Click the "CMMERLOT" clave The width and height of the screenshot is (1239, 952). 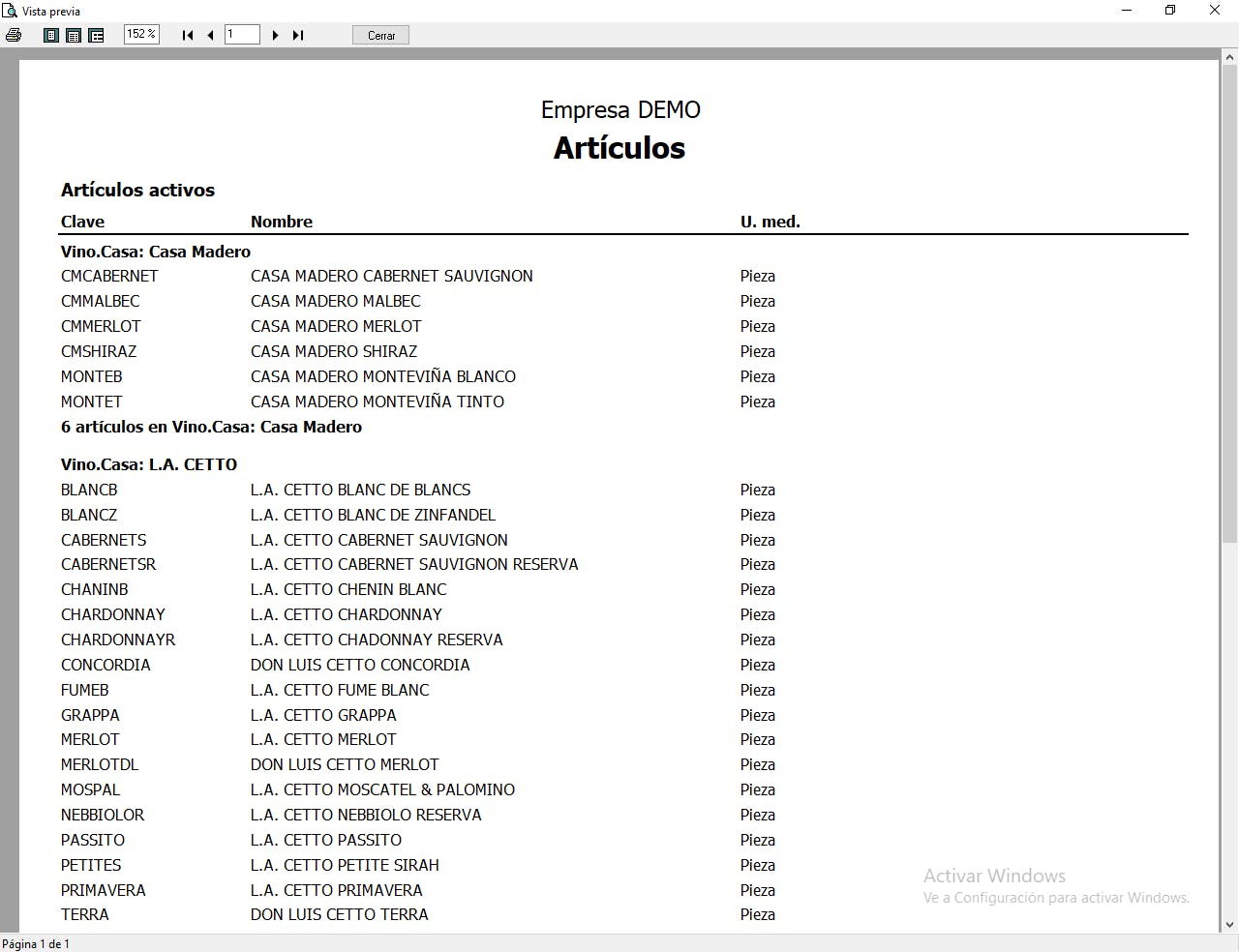tap(101, 326)
